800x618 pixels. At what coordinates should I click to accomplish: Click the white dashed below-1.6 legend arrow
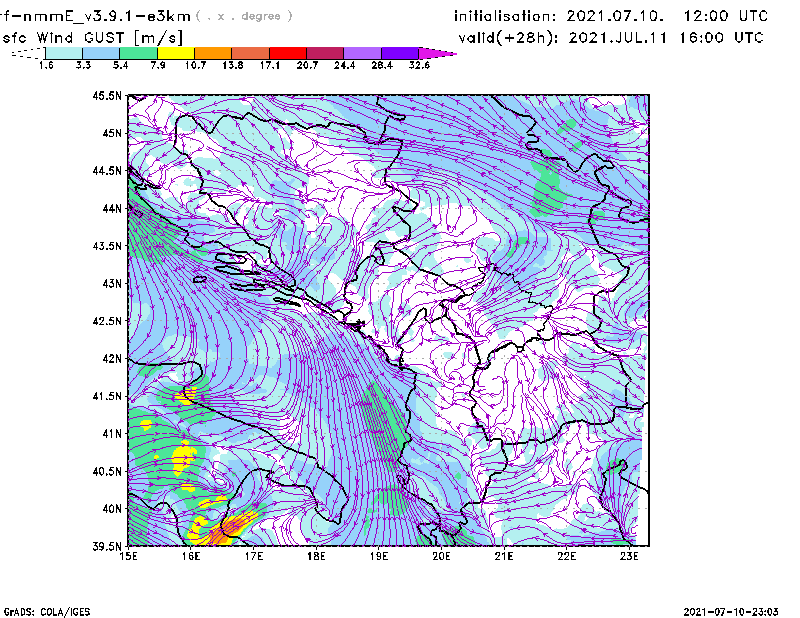click(28, 53)
